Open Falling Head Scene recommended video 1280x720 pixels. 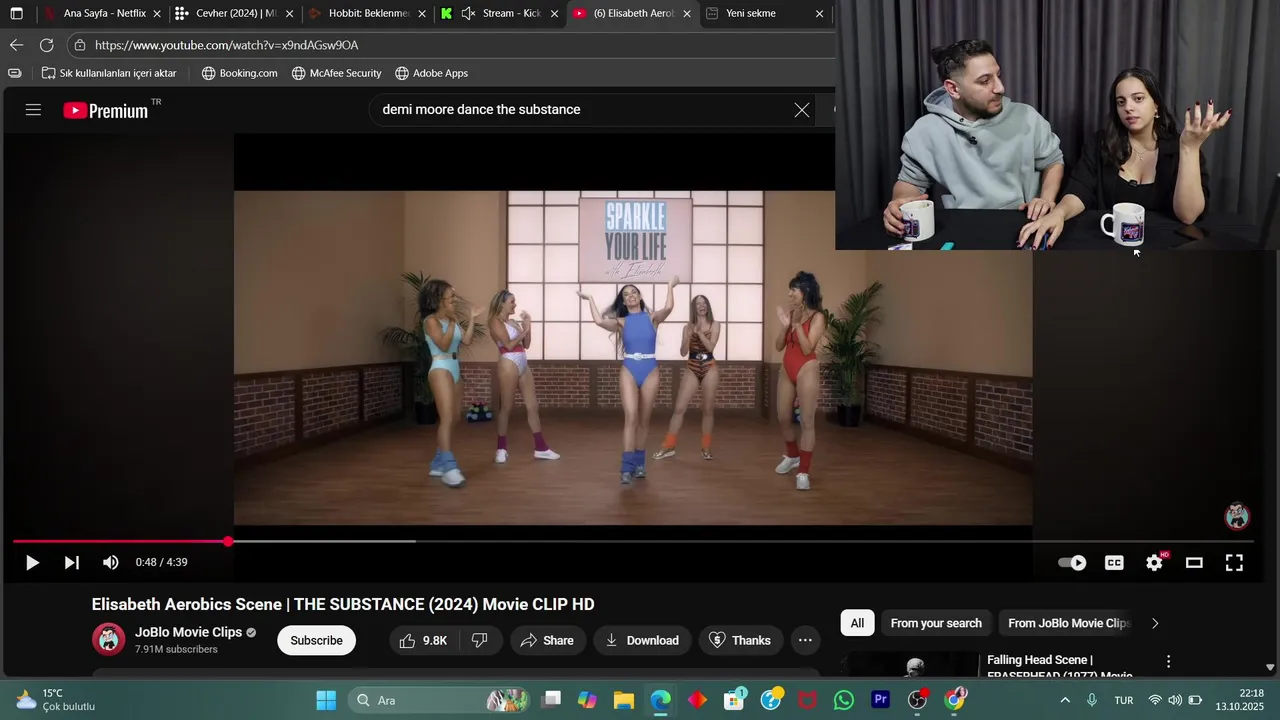1061,667
